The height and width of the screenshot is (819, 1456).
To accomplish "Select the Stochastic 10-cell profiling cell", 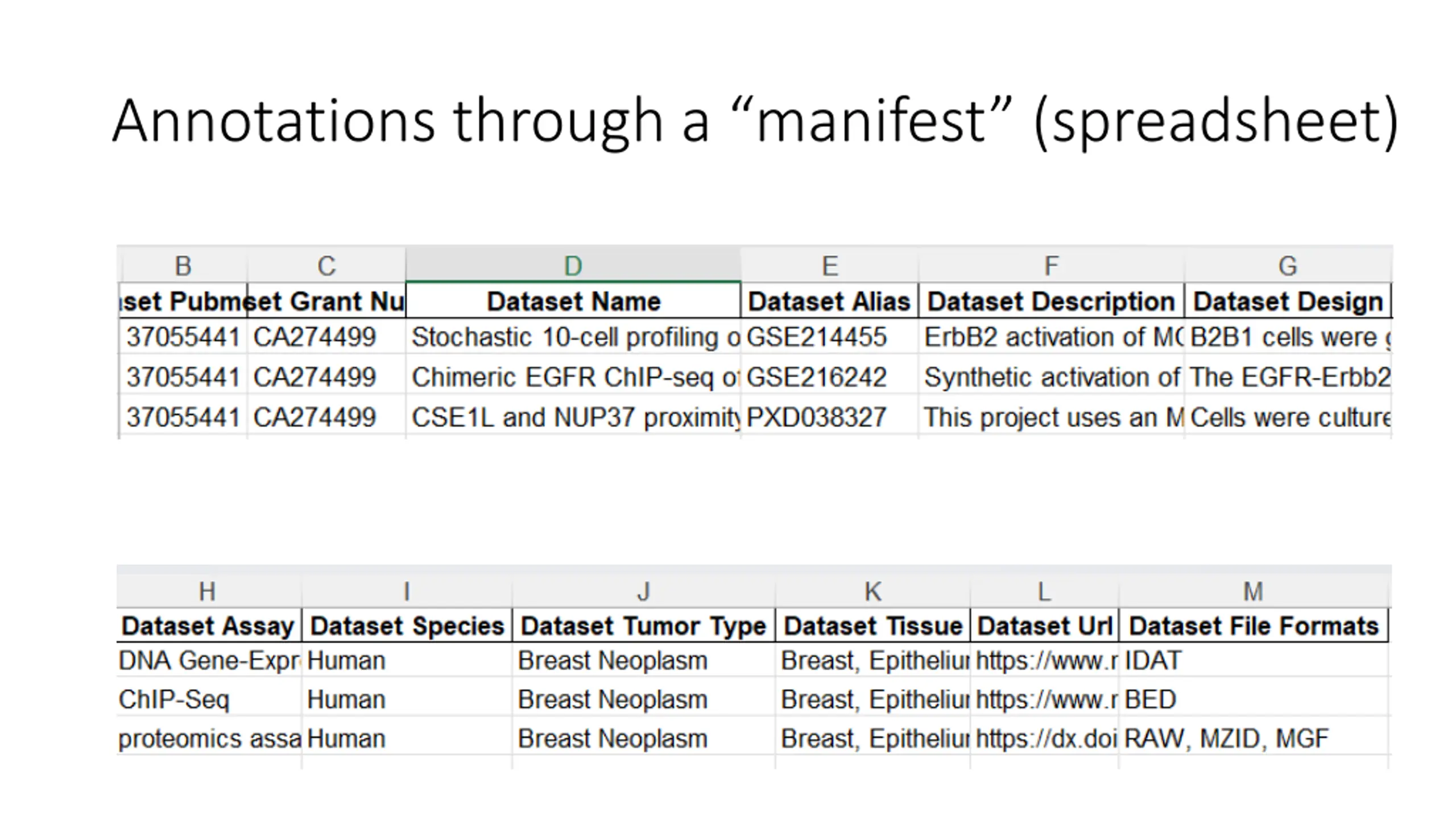I will click(x=573, y=337).
